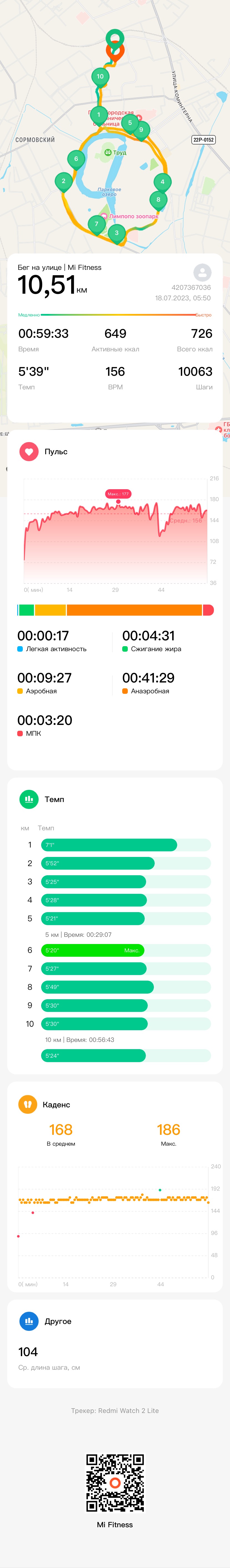Screen dimensions: 230x1568
Task: Select the yellow aerobic zone bar segment
Action: [x=50, y=610]
